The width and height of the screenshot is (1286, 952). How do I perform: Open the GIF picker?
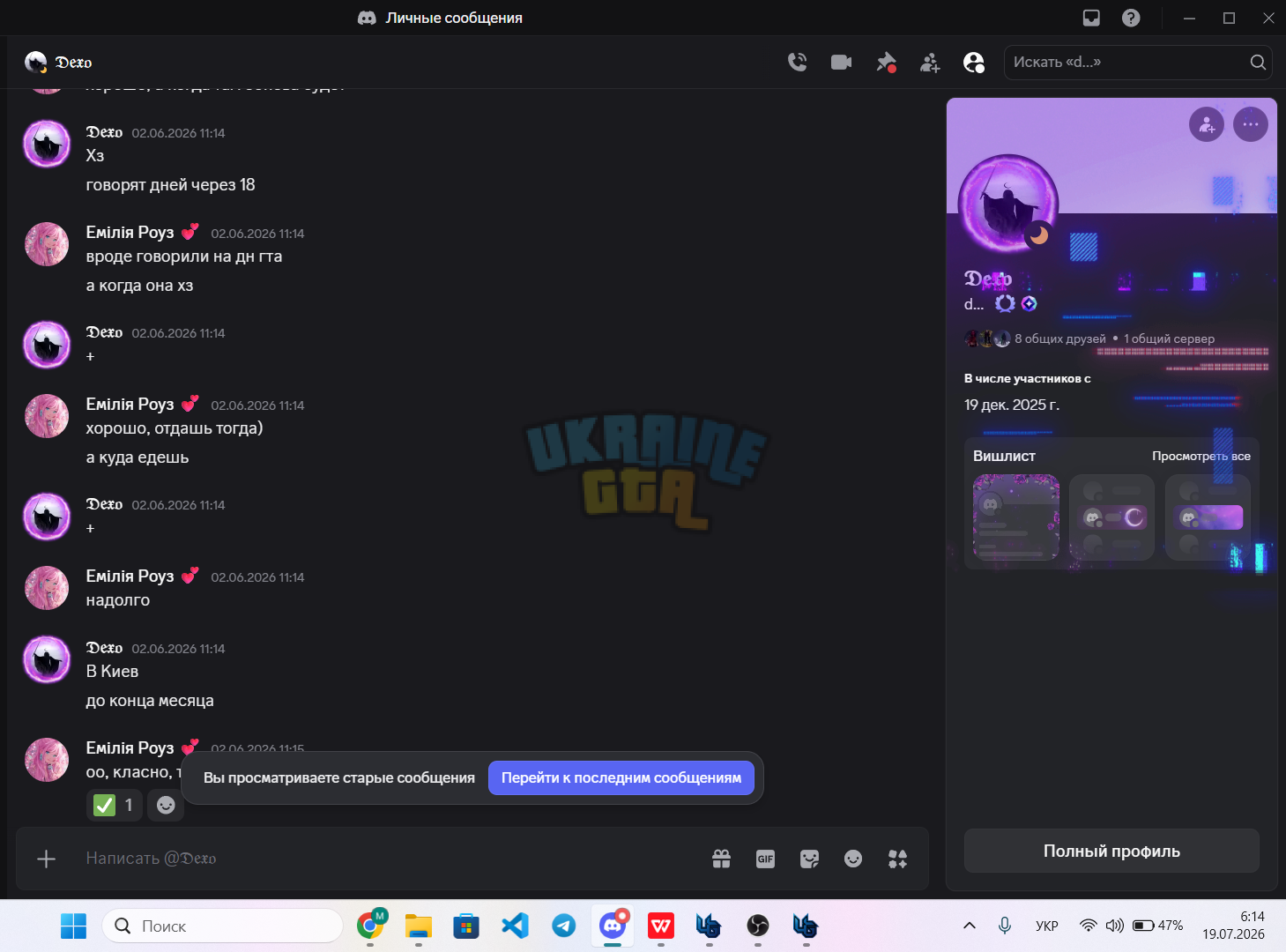pos(765,859)
